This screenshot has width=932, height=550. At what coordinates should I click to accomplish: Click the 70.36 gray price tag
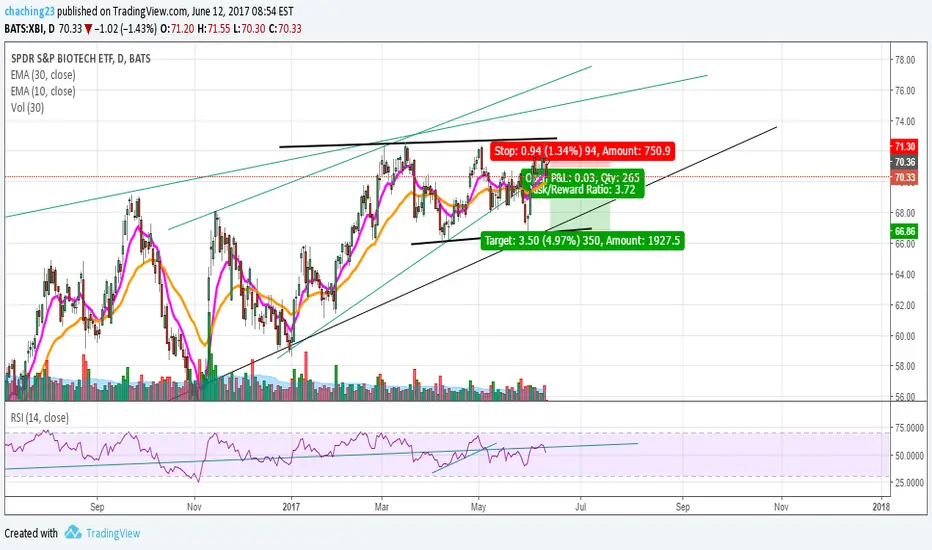tap(904, 162)
